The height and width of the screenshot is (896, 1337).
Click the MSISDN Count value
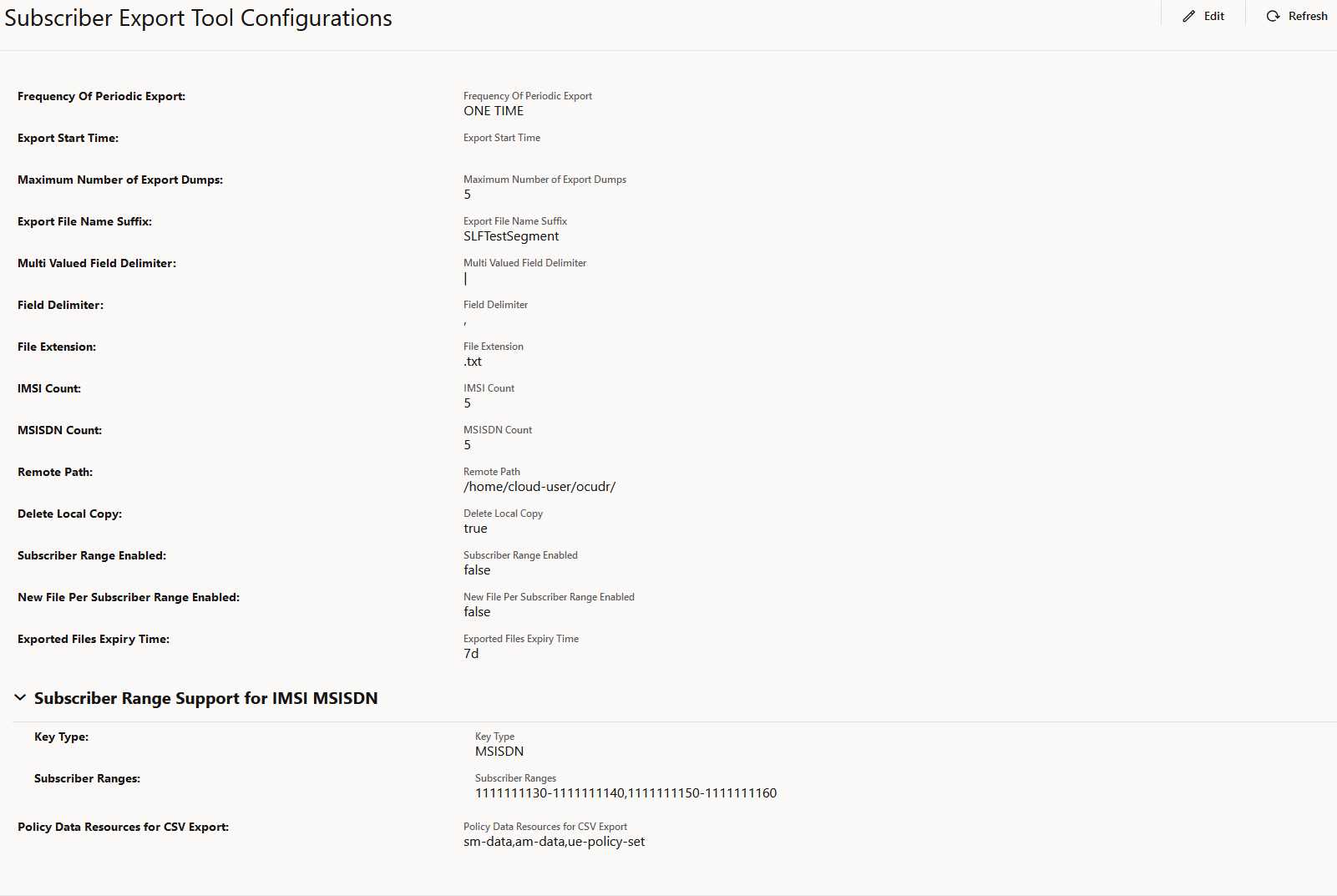(x=467, y=444)
